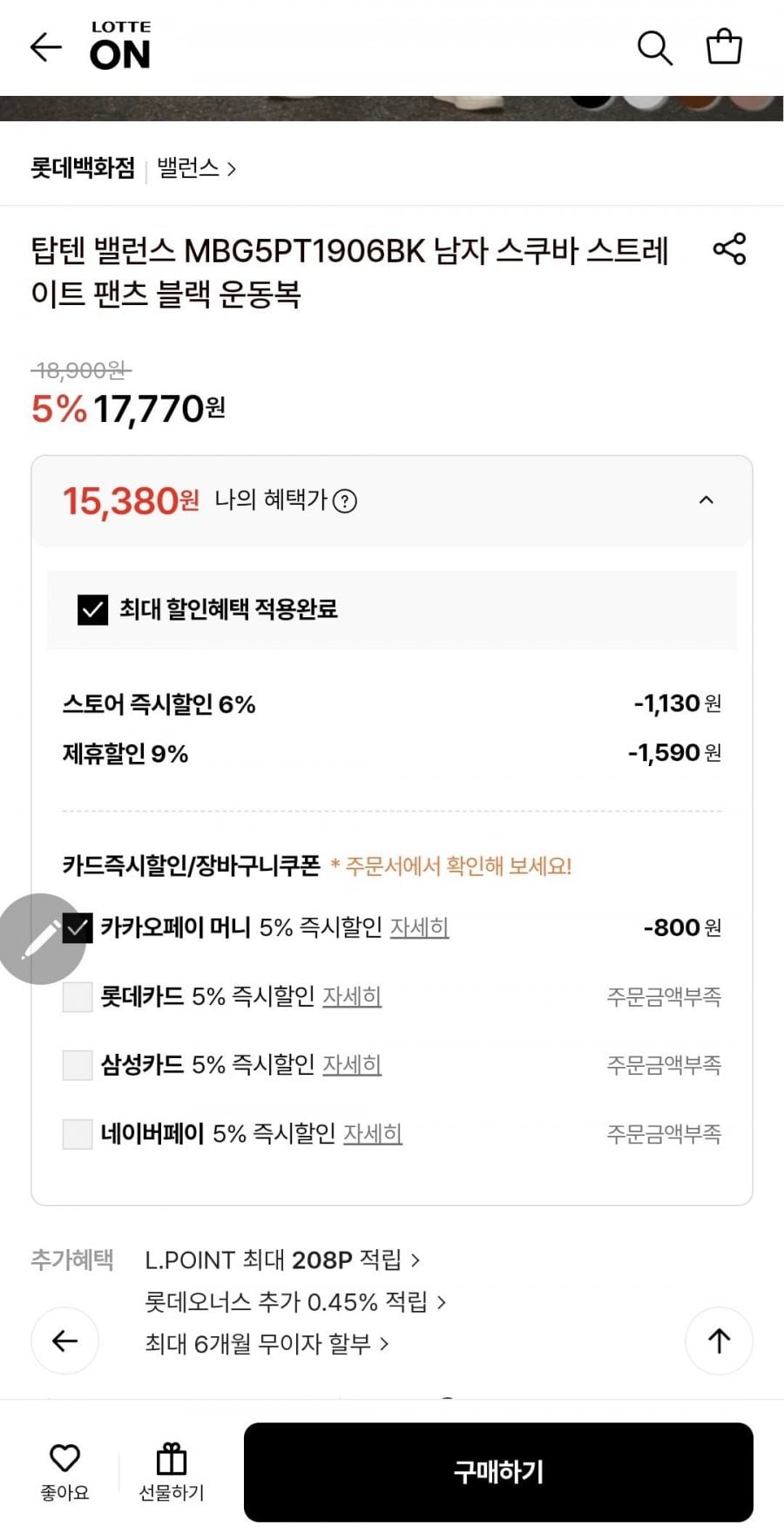Viewport: 784px width, 1528px height.
Task: Open the 나의 혜택가 help question mark
Action: [x=346, y=501]
